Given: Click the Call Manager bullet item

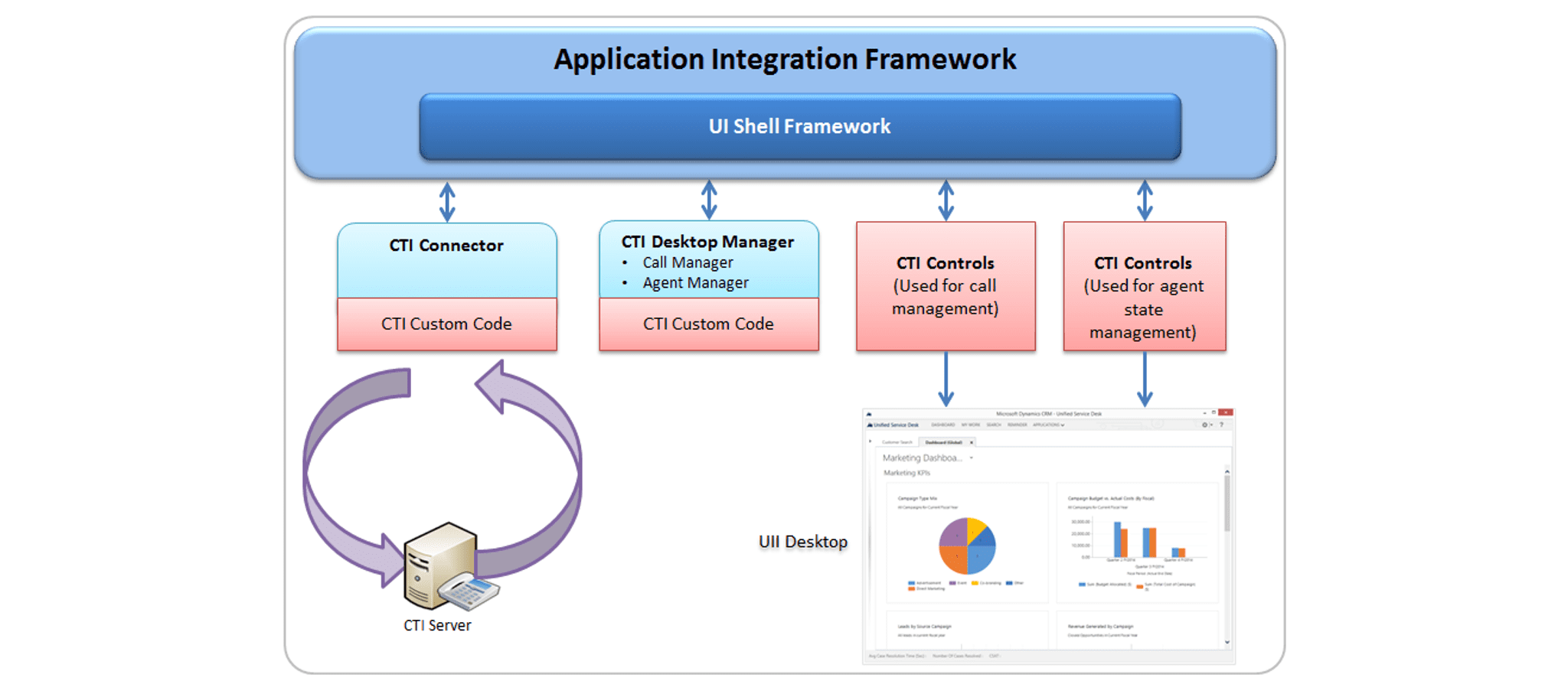Looking at the screenshot, I should [688, 262].
